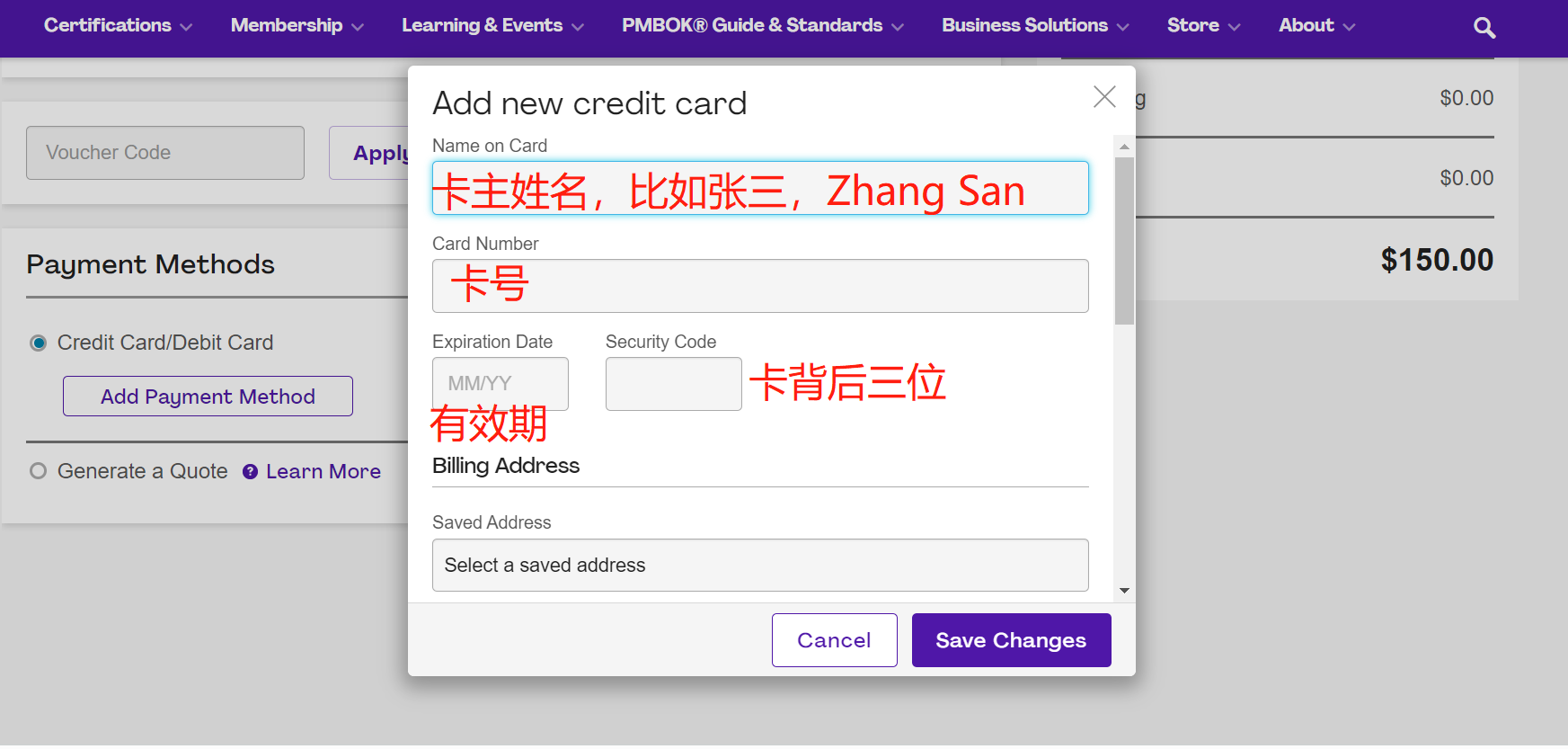Image resolution: width=1568 pixels, height=749 pixels.
Task: Open the Select a saved address dropdown
Action: pyautogui.click(x=759, y=566)
